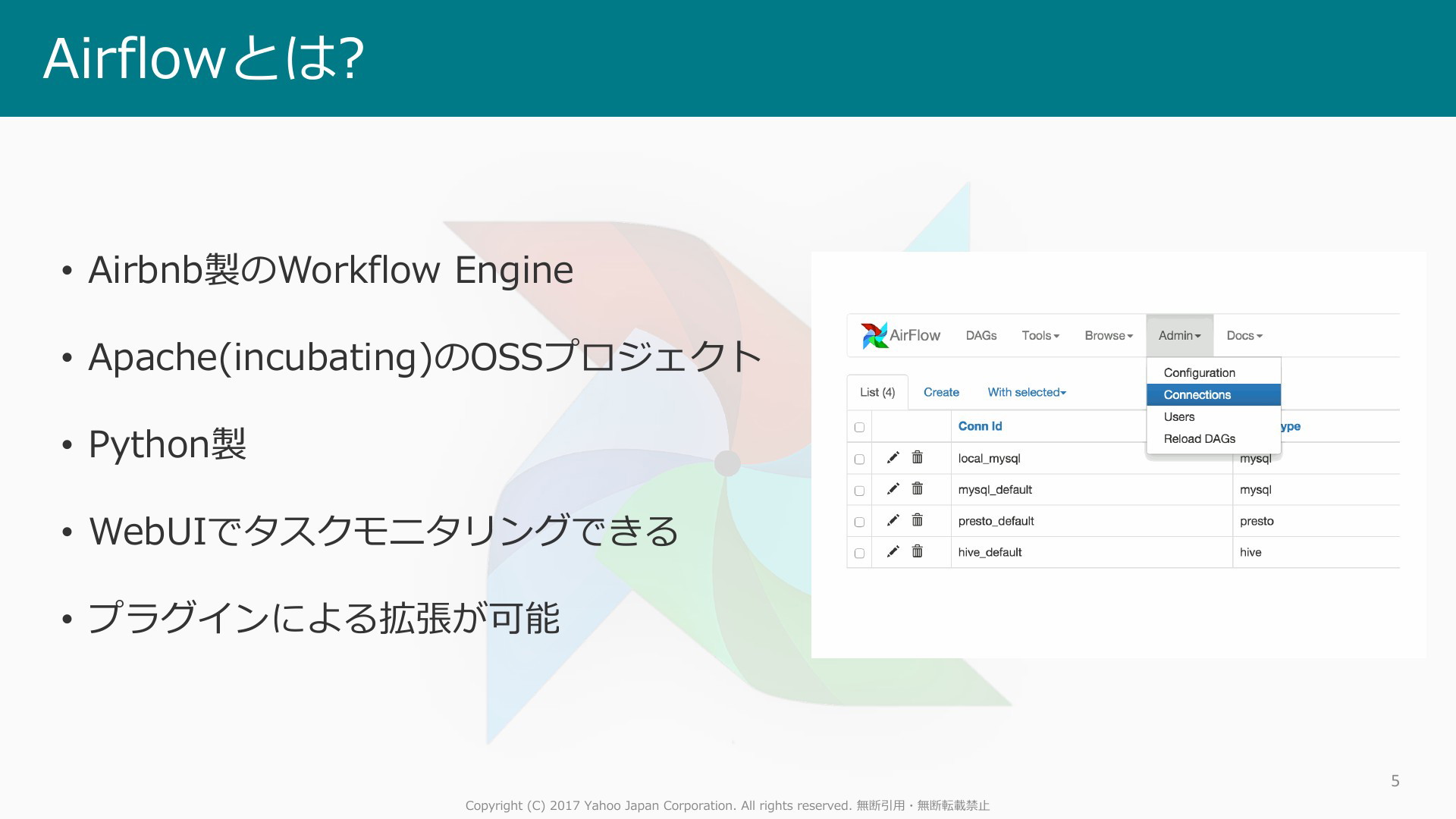Open the Browse dropdown menu
The image size is (1456, 819).
tap(1109, 336)
